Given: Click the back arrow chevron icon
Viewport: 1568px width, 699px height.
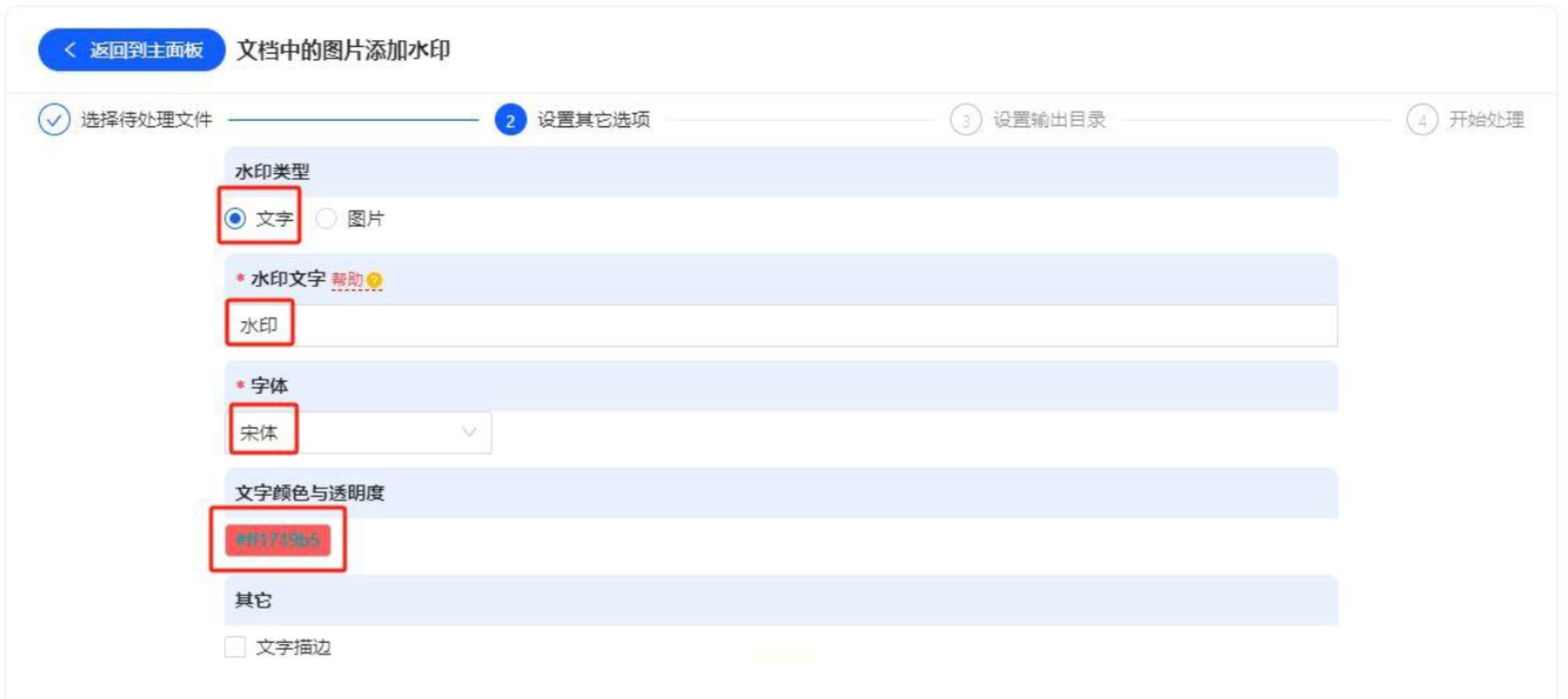Looking at the screenshot, I should [x=70, y=50].
